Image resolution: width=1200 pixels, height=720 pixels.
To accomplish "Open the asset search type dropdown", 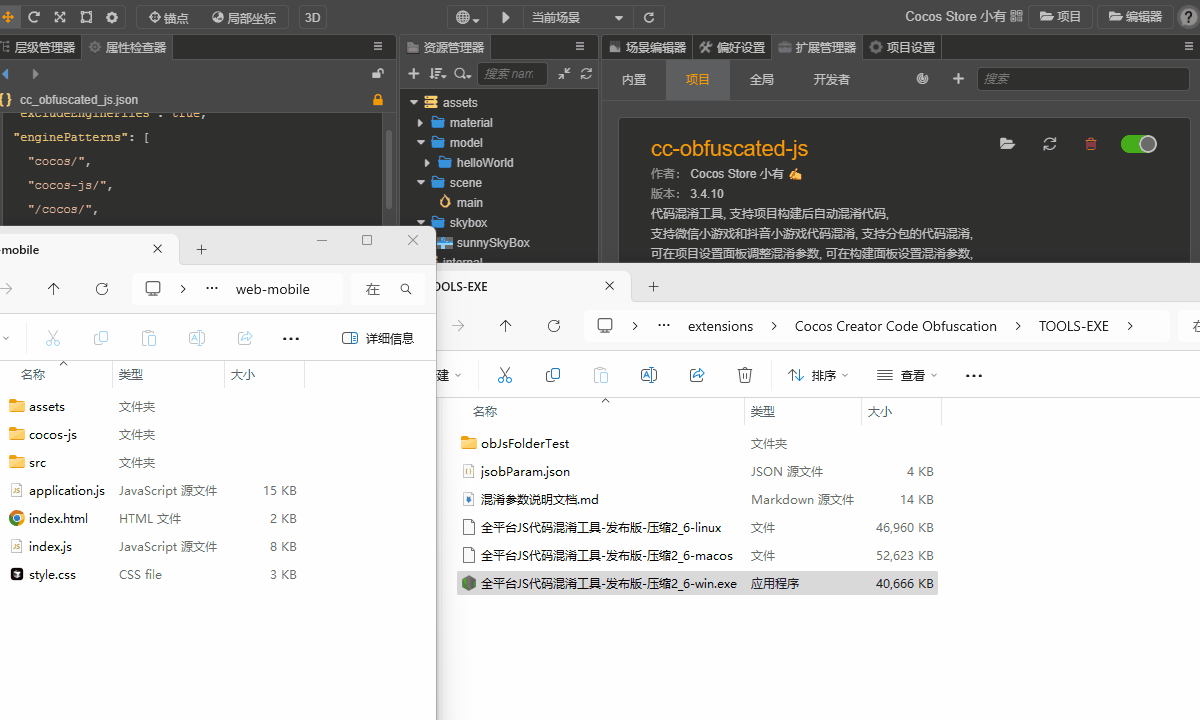I will [462, 74].
